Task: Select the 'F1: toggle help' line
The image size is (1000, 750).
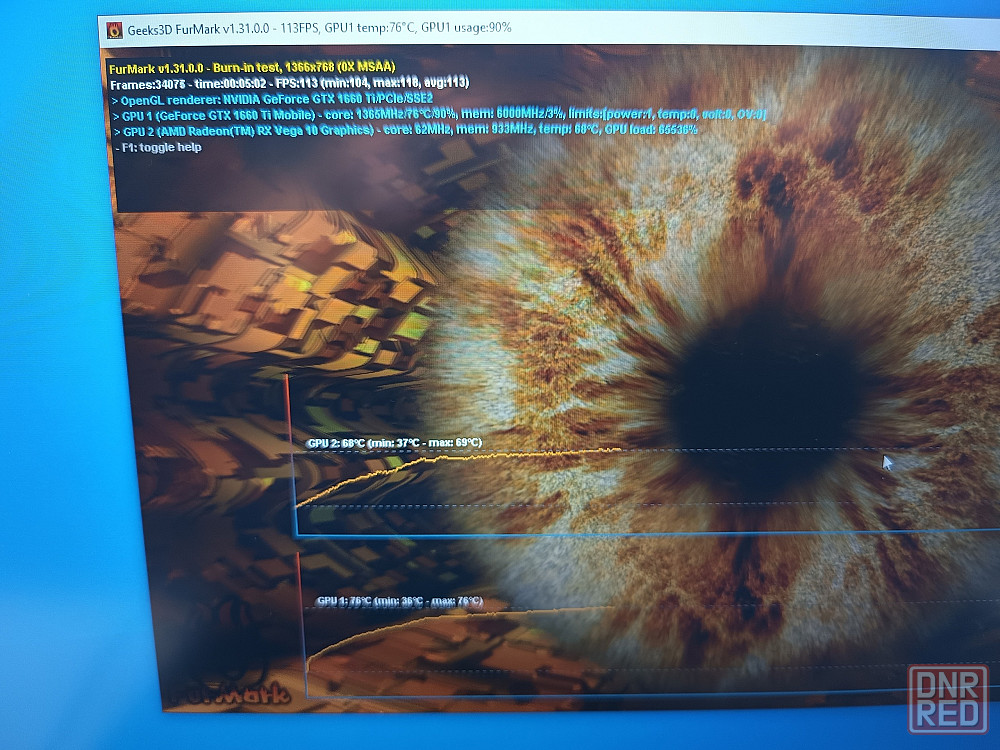Action: click(161, 147)
